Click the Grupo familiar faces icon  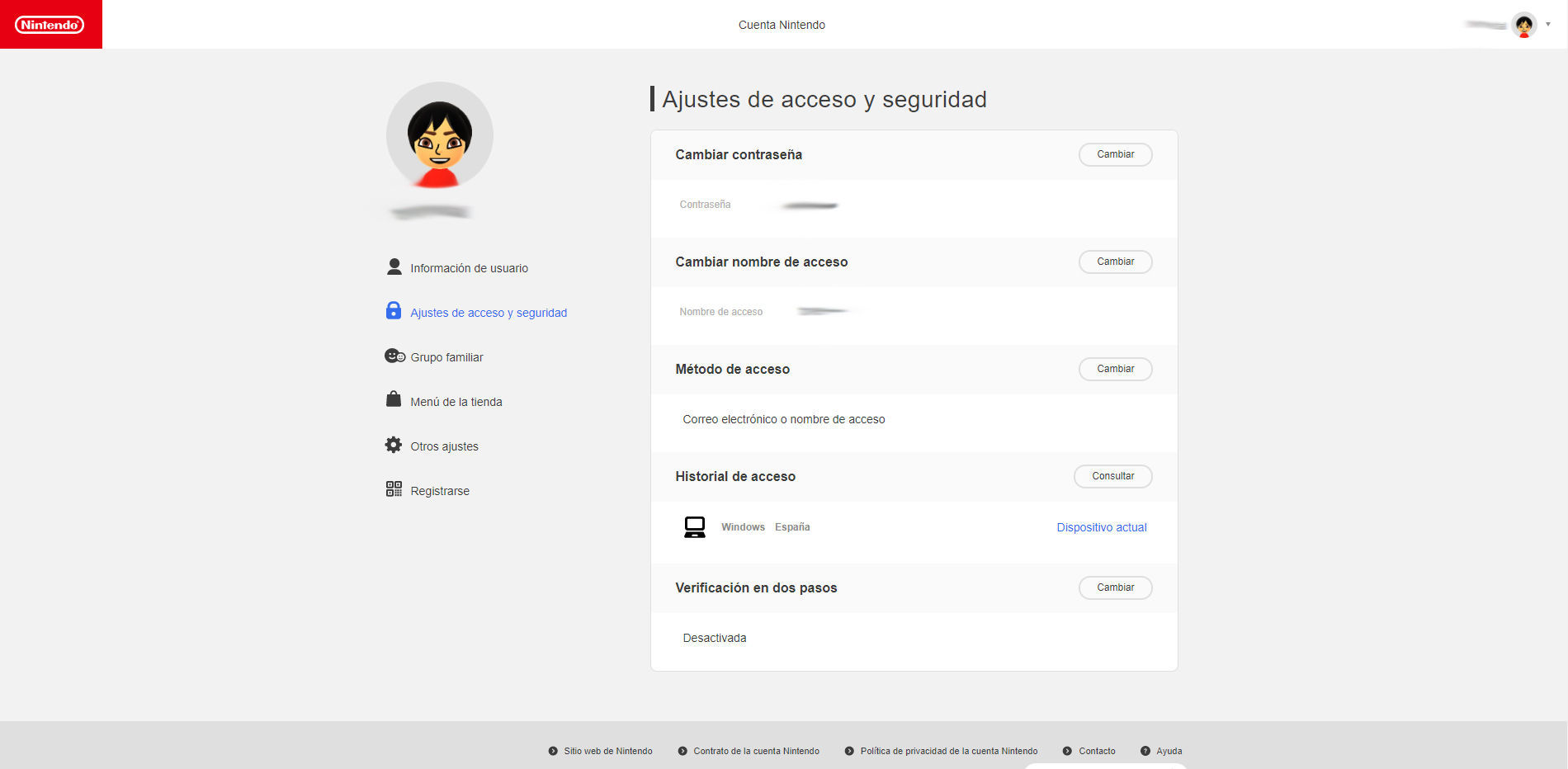[394, 356]
